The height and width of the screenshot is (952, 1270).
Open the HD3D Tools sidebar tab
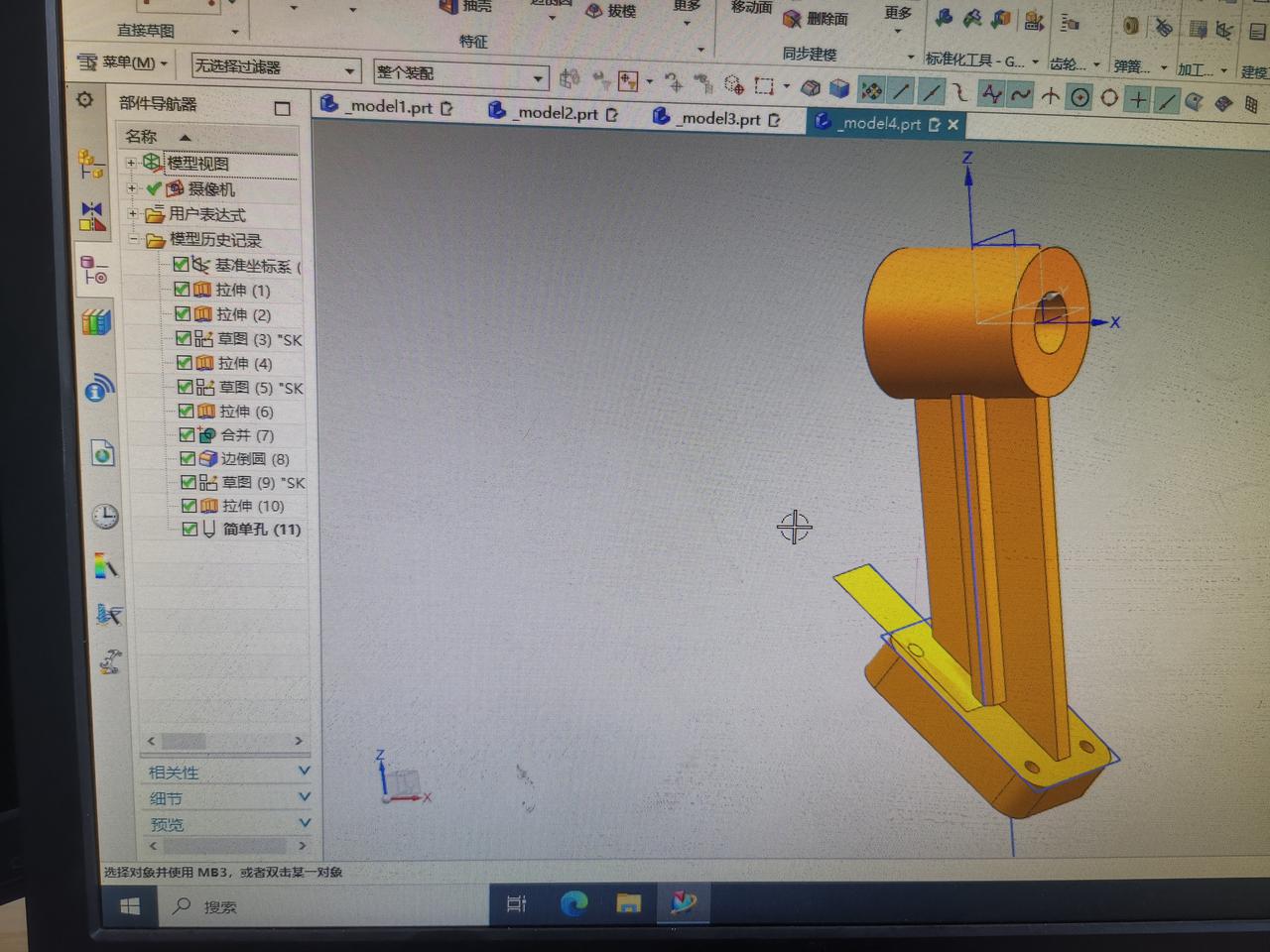99,388
